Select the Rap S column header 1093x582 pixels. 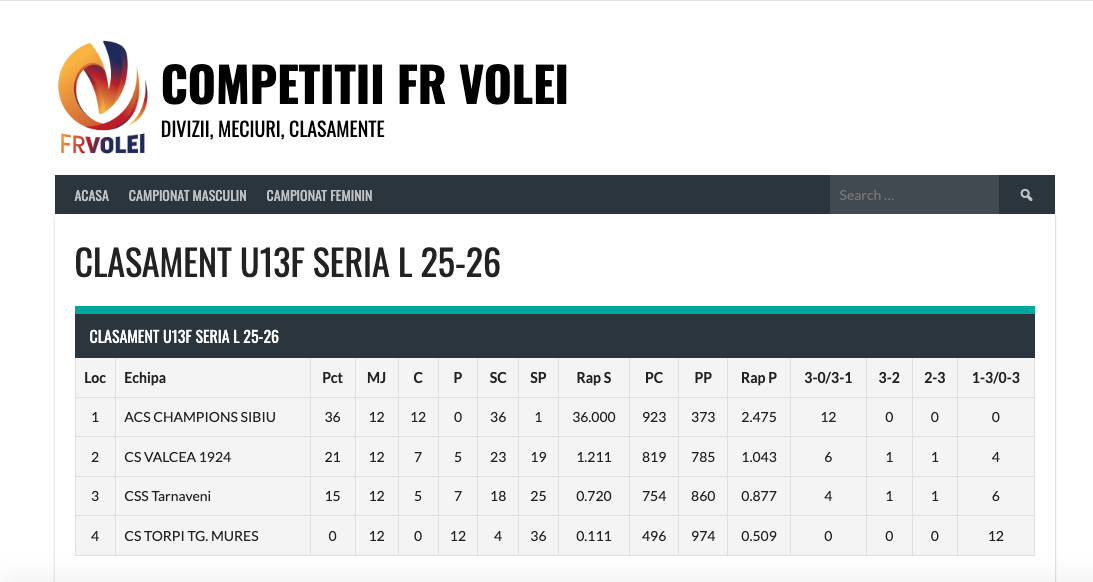coord(594,378)
